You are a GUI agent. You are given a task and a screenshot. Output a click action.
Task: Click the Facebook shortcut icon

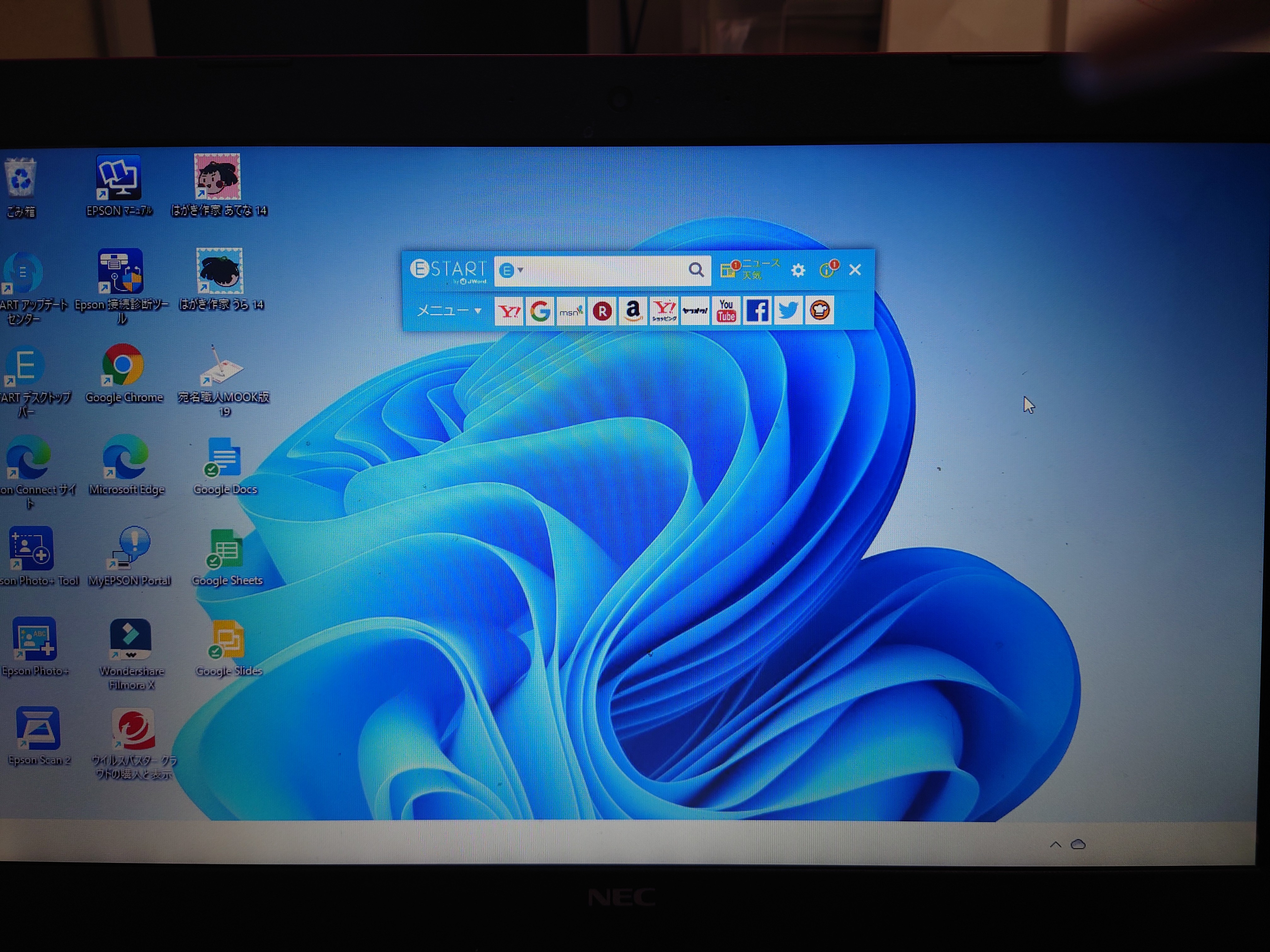[757, 310]
